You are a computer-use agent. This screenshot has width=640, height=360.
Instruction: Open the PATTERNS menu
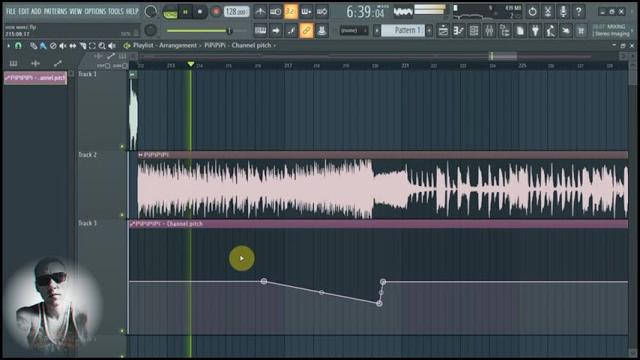[x=55, y=11]
